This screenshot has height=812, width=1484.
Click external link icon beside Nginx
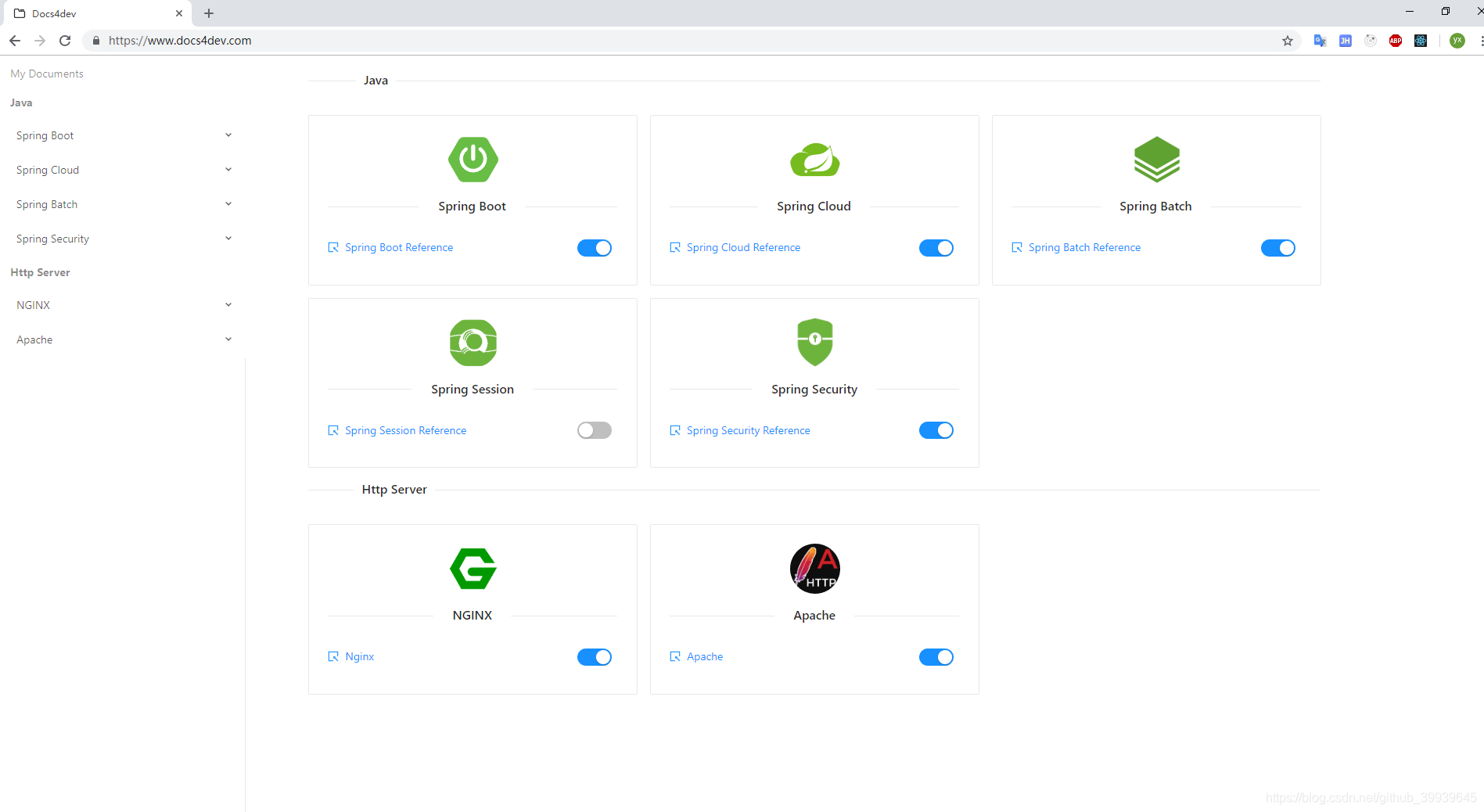coord(333,656)
